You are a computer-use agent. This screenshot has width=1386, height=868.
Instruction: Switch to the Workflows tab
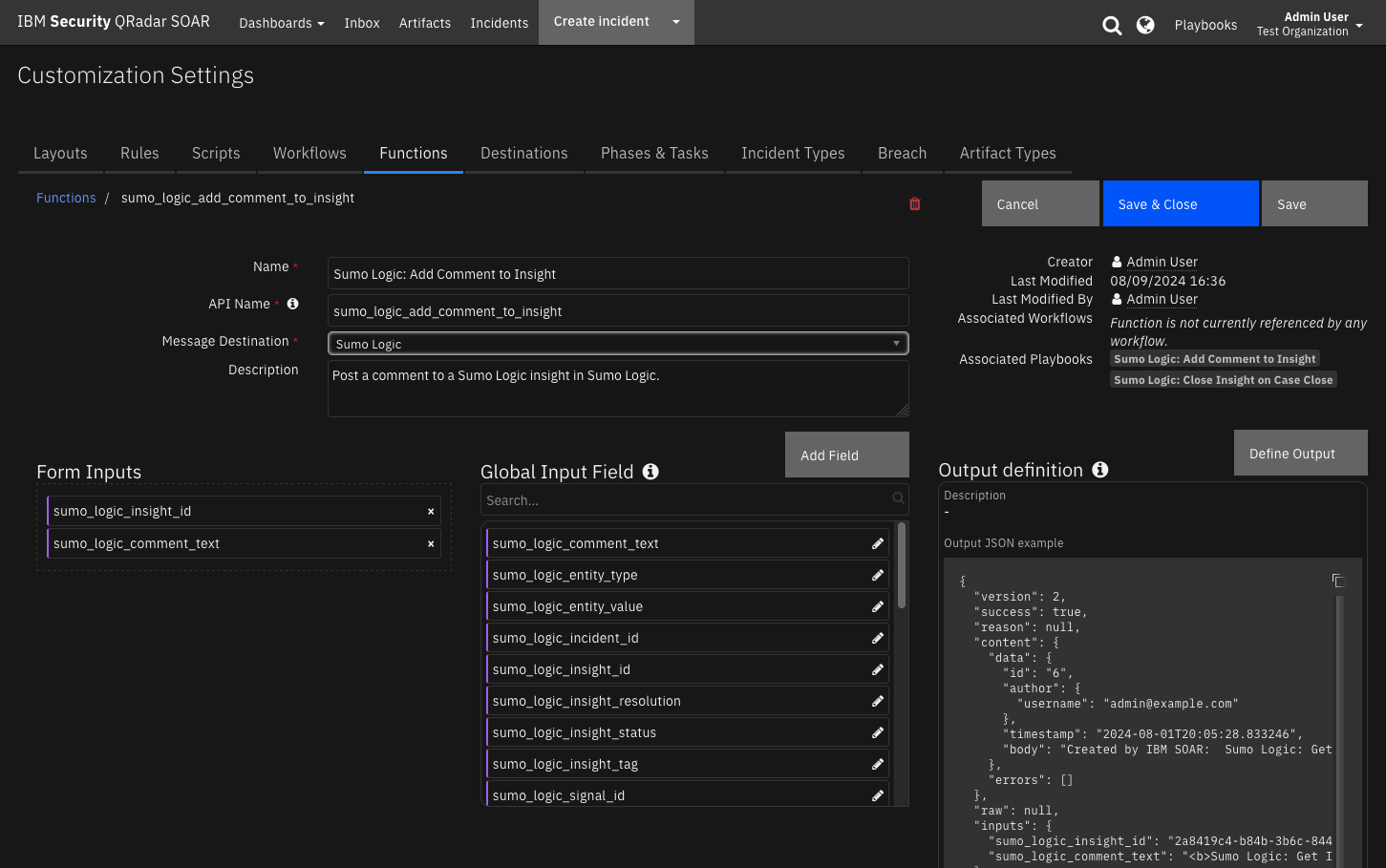(309, 153)
